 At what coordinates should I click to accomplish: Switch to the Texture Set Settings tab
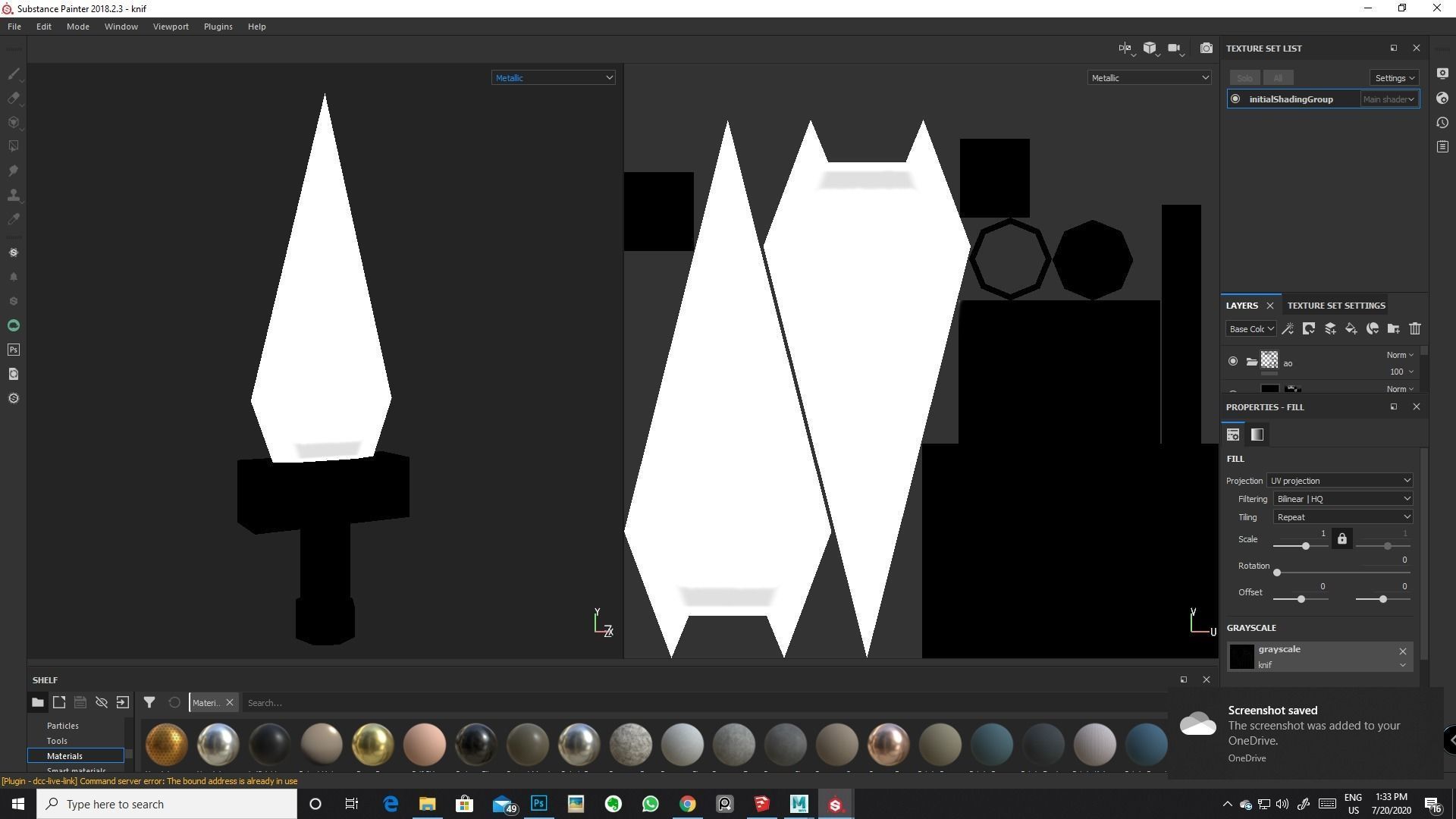pyautogui.click(x=1335, y=305)
